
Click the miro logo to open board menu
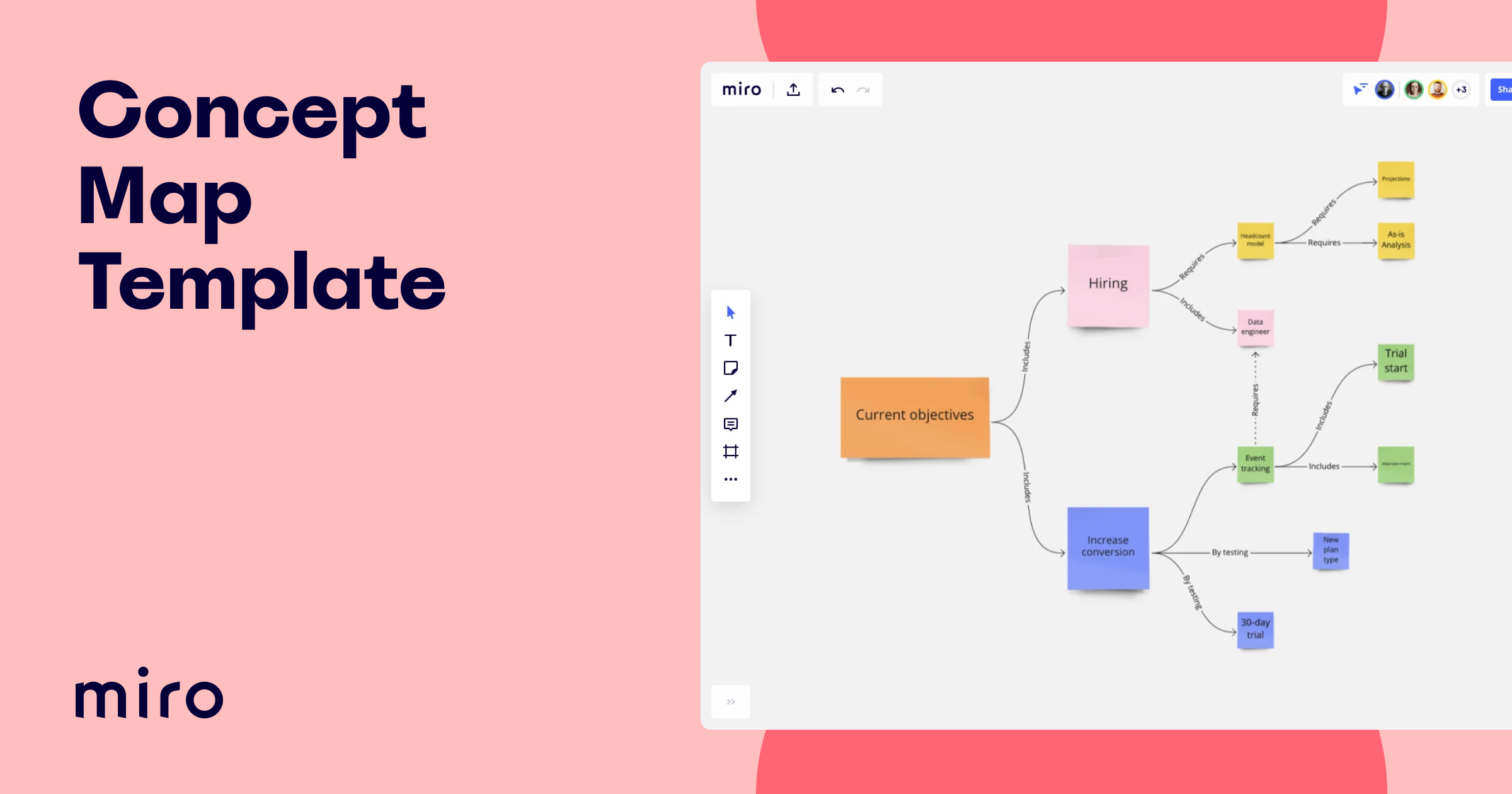(742, 89)
